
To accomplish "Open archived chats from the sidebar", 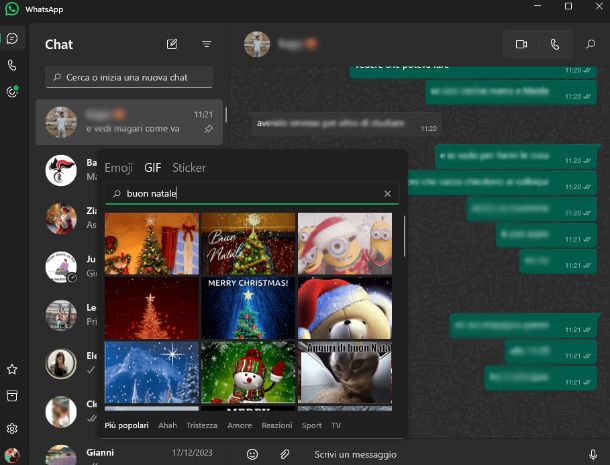I will [x=12, y=396].
